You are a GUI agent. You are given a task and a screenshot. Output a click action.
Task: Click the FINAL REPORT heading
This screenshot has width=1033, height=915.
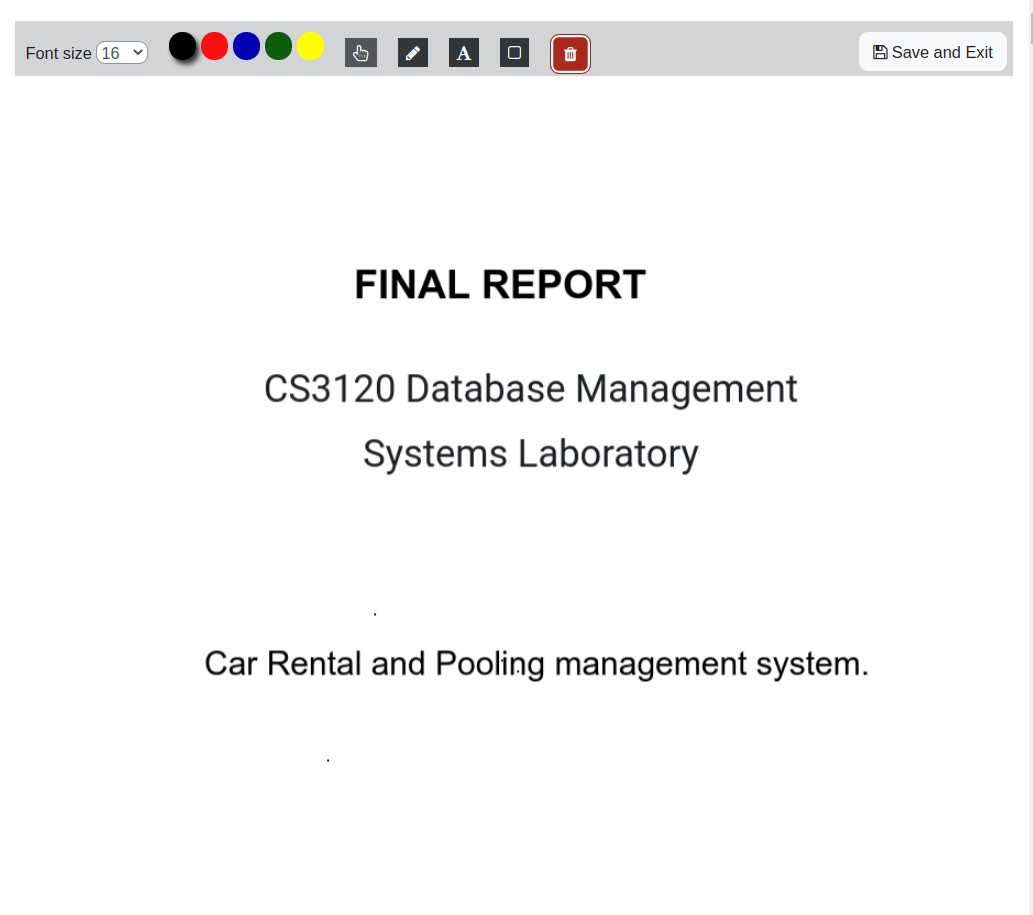click(x=500, y=285)
